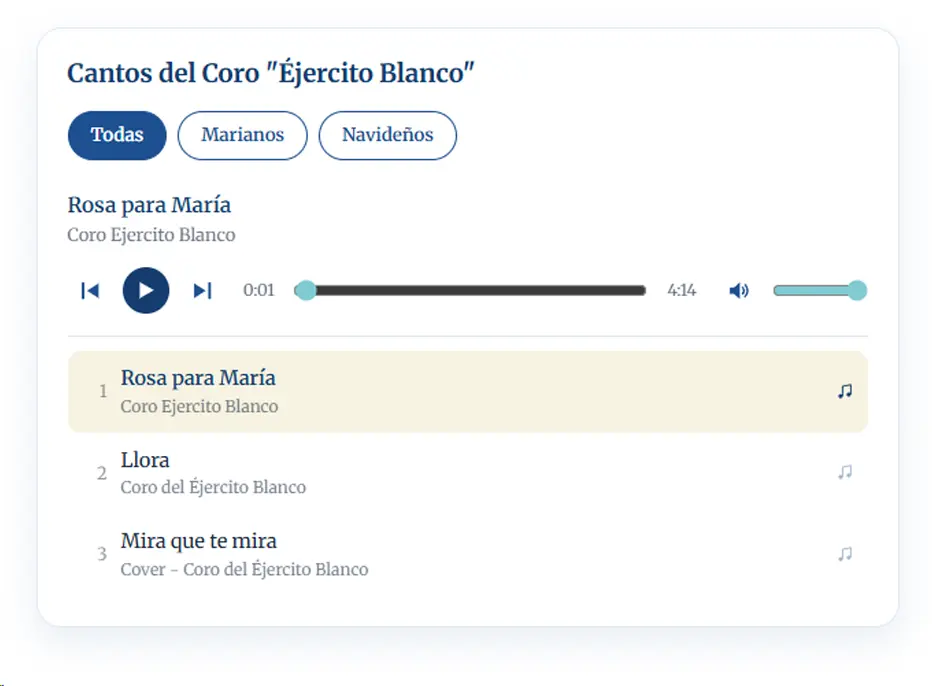Click the volume slider handle

coord(857,290)
